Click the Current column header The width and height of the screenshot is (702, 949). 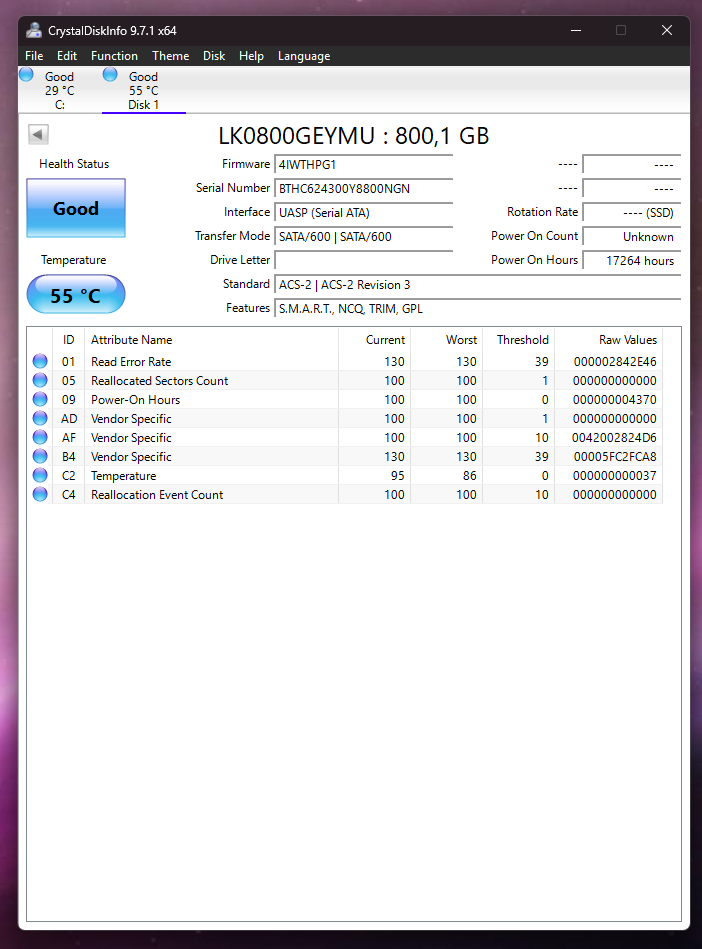click(x=375, y=340)
